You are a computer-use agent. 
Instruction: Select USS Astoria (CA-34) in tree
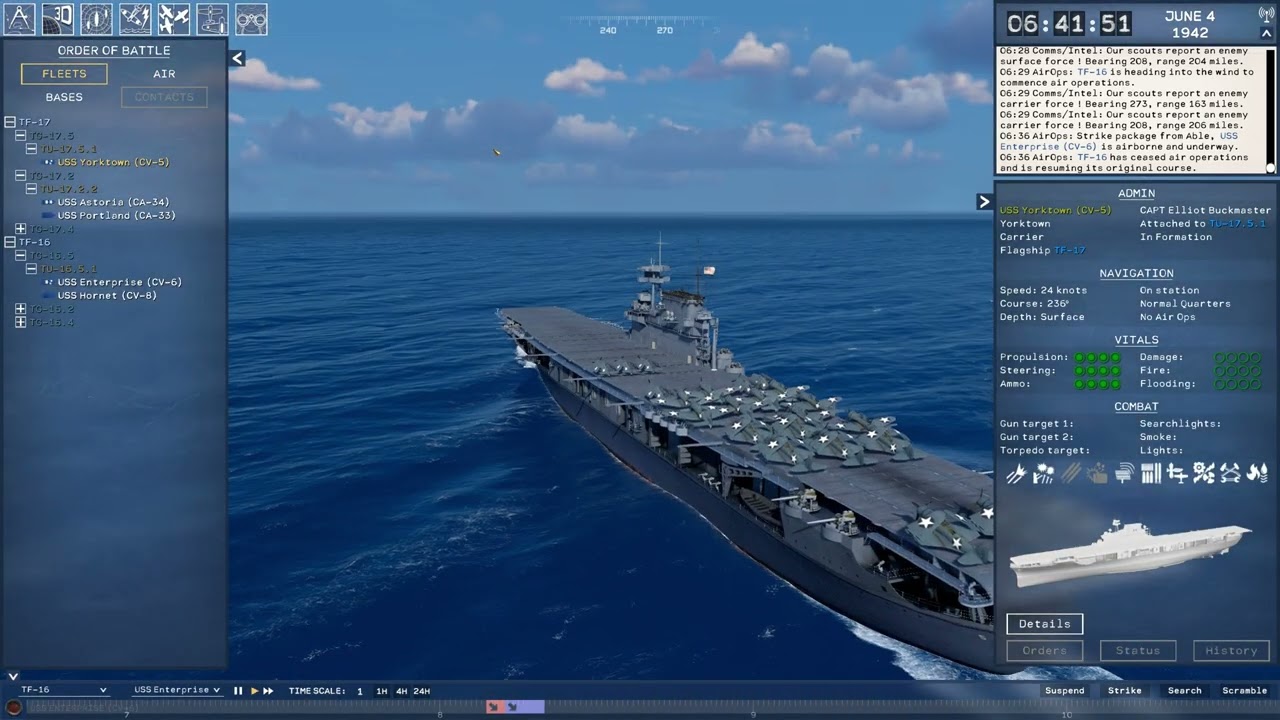pos(113,202)
